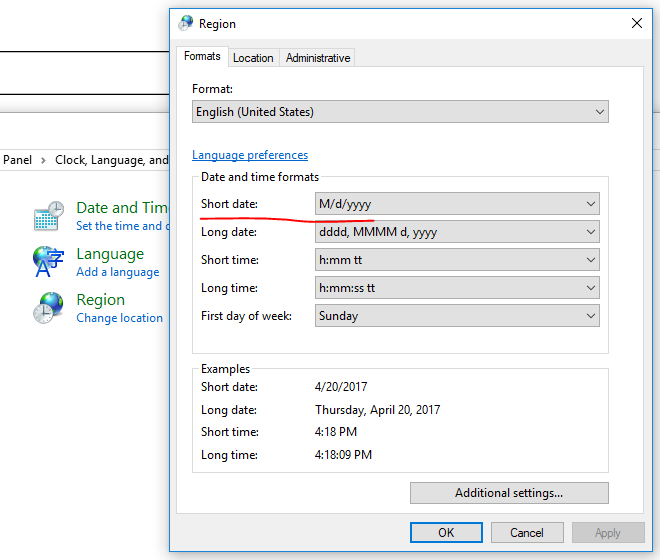Switch to the Location tab

(x=253, y=58)
